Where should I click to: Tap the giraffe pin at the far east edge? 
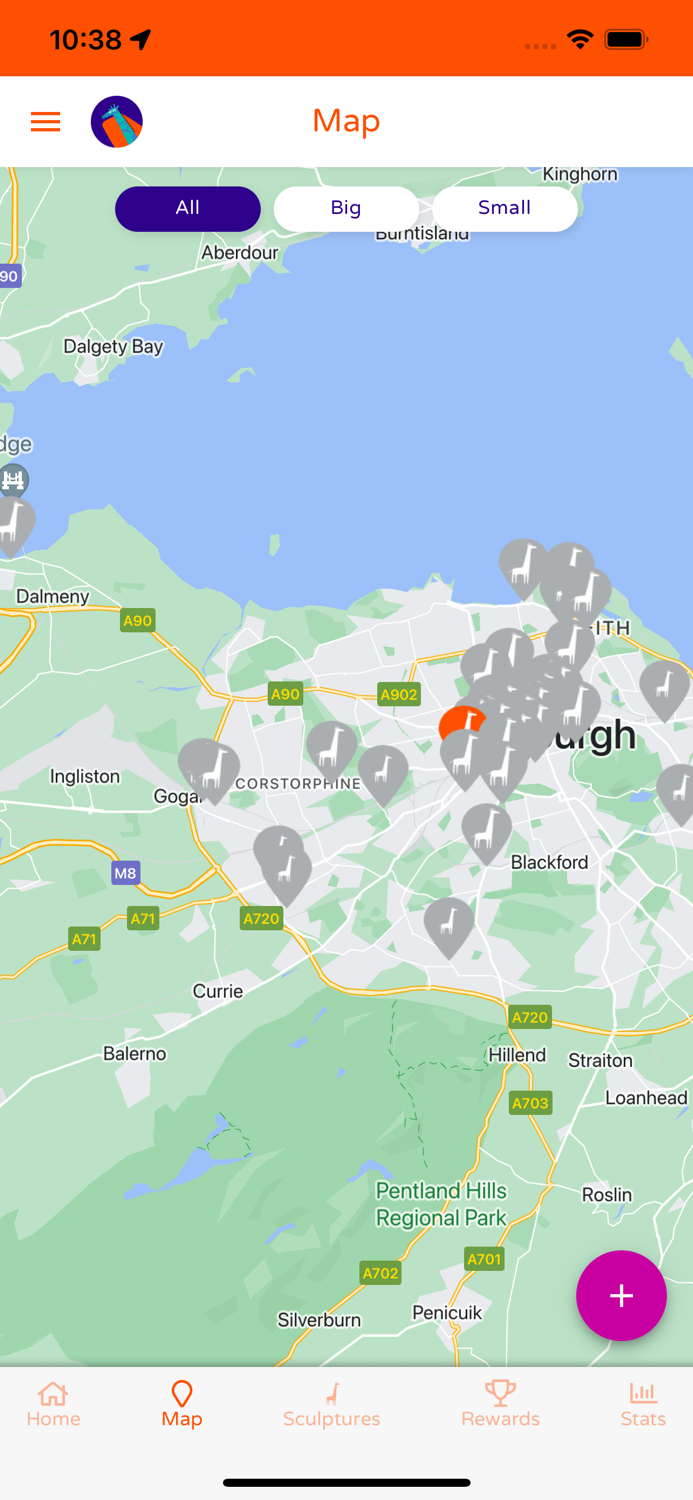click(678, 795)
